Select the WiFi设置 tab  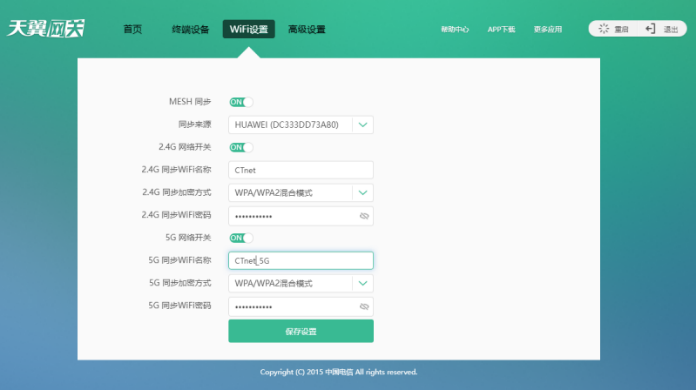pyautogui.click(x=249, y=29)
